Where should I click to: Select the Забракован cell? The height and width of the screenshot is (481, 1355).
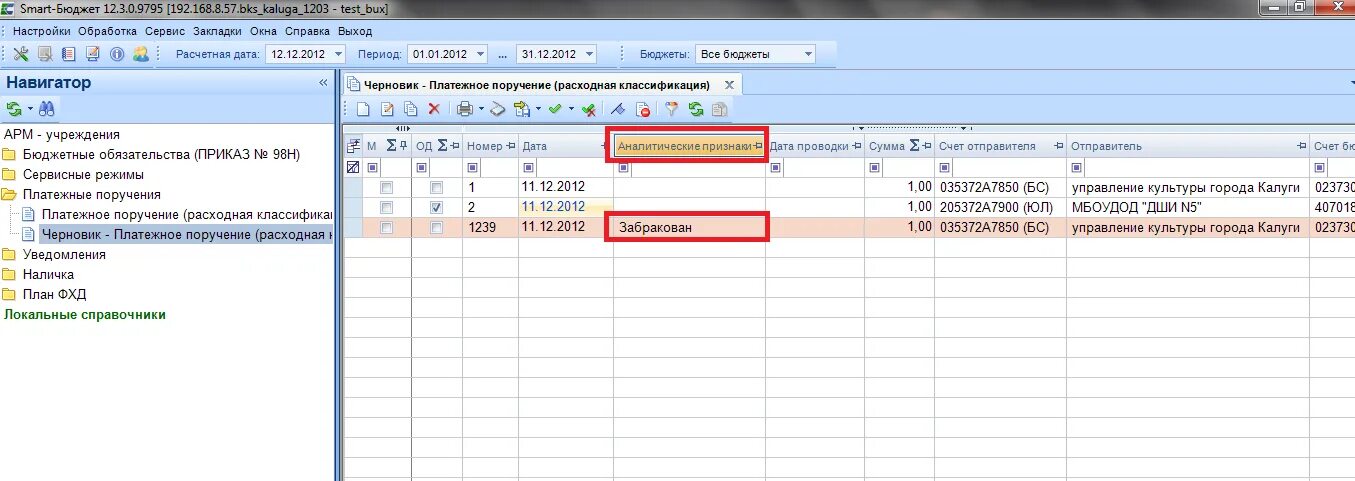tap(690, 227)
